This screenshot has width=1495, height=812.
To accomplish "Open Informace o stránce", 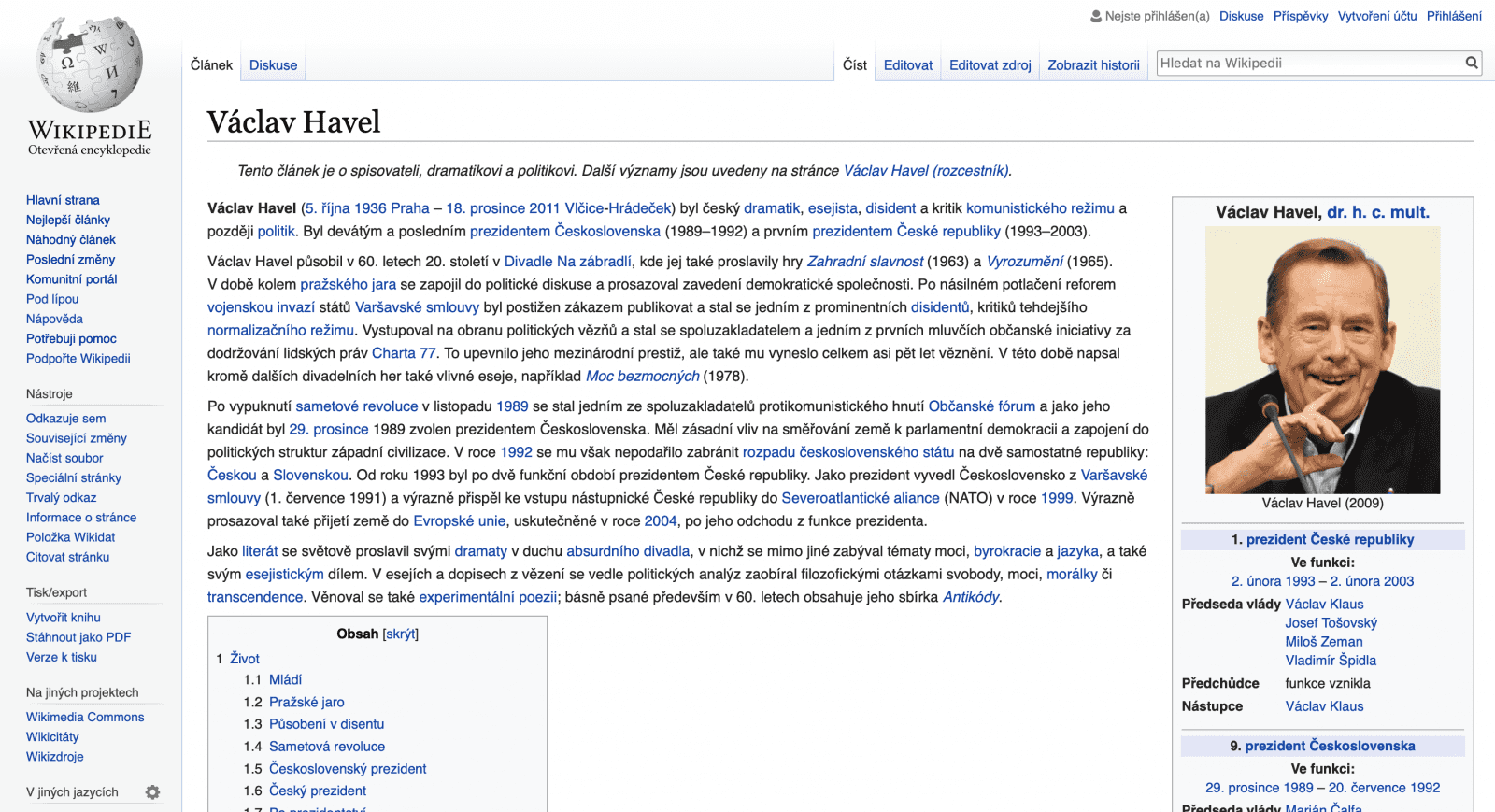I will 81,517.
